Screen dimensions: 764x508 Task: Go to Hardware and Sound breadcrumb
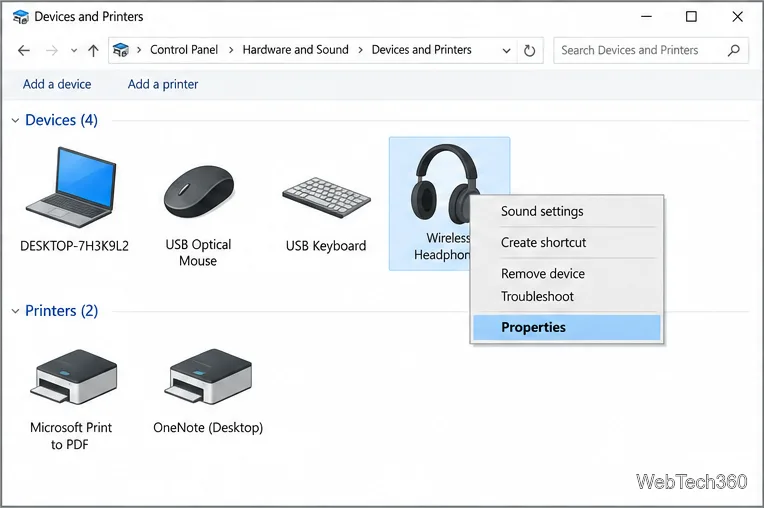(x=295, y=50)
